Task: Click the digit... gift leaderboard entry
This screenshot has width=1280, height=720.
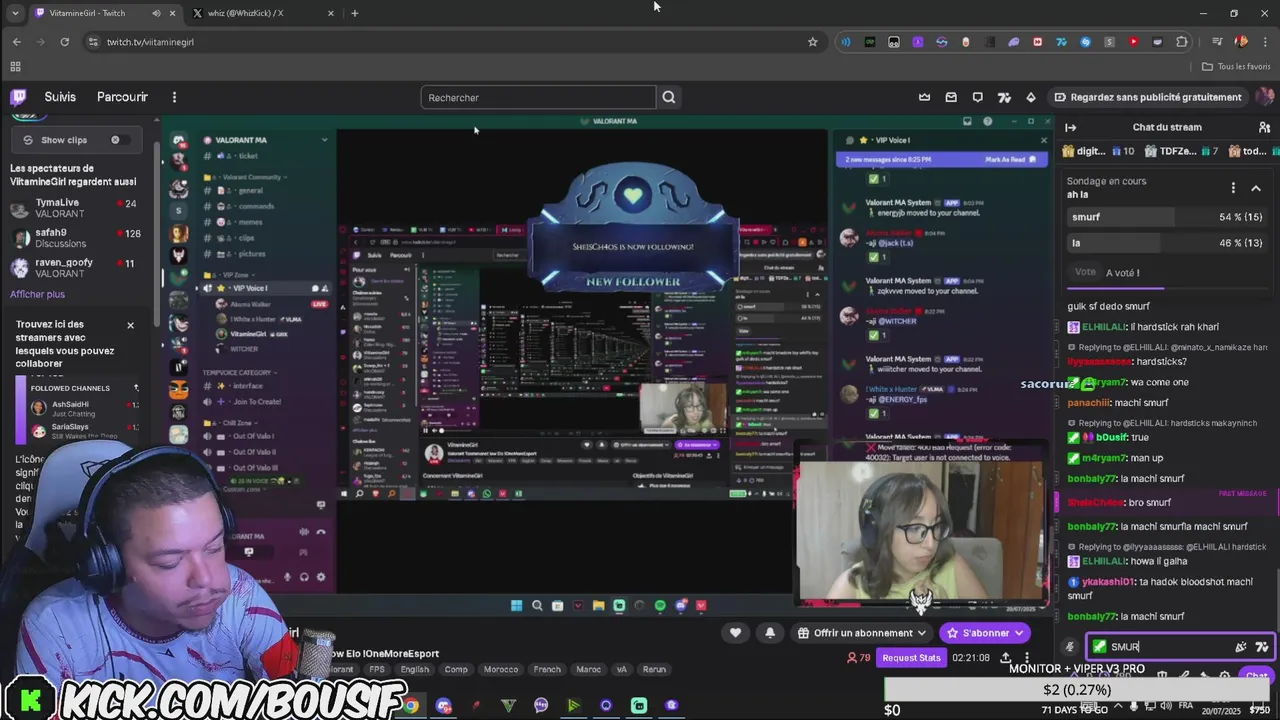Action: pyautogui.click(x=1098, y=151)
